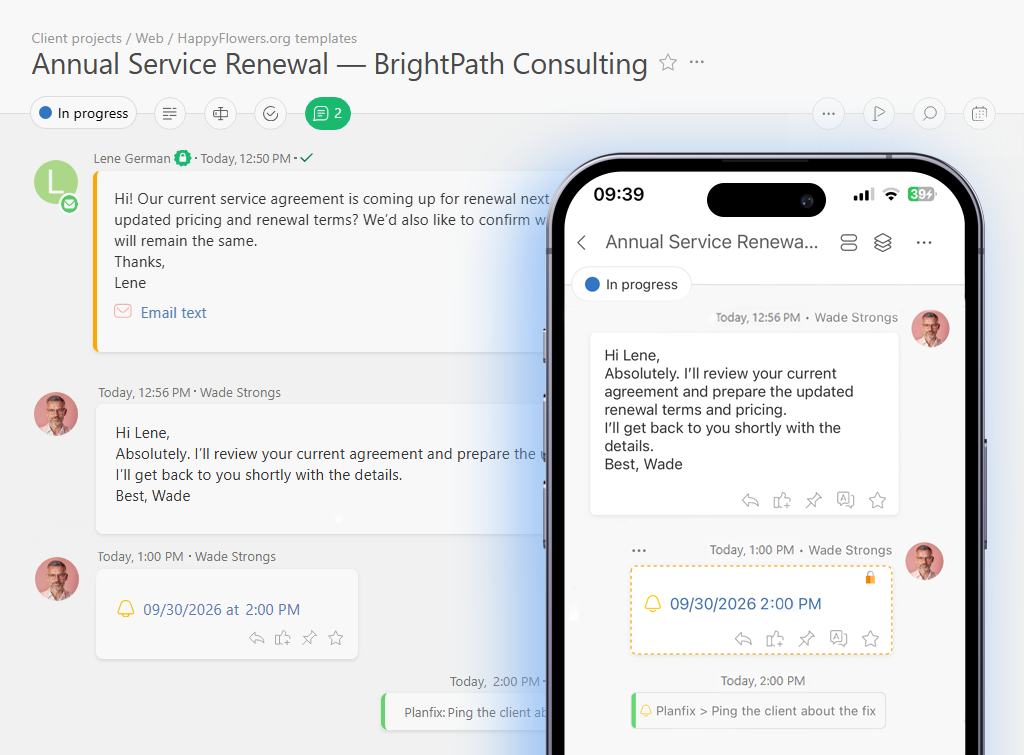The height and width of the screenshot is (755, 1024).
Task: Like the phone reminder comment
Action: 775,639
